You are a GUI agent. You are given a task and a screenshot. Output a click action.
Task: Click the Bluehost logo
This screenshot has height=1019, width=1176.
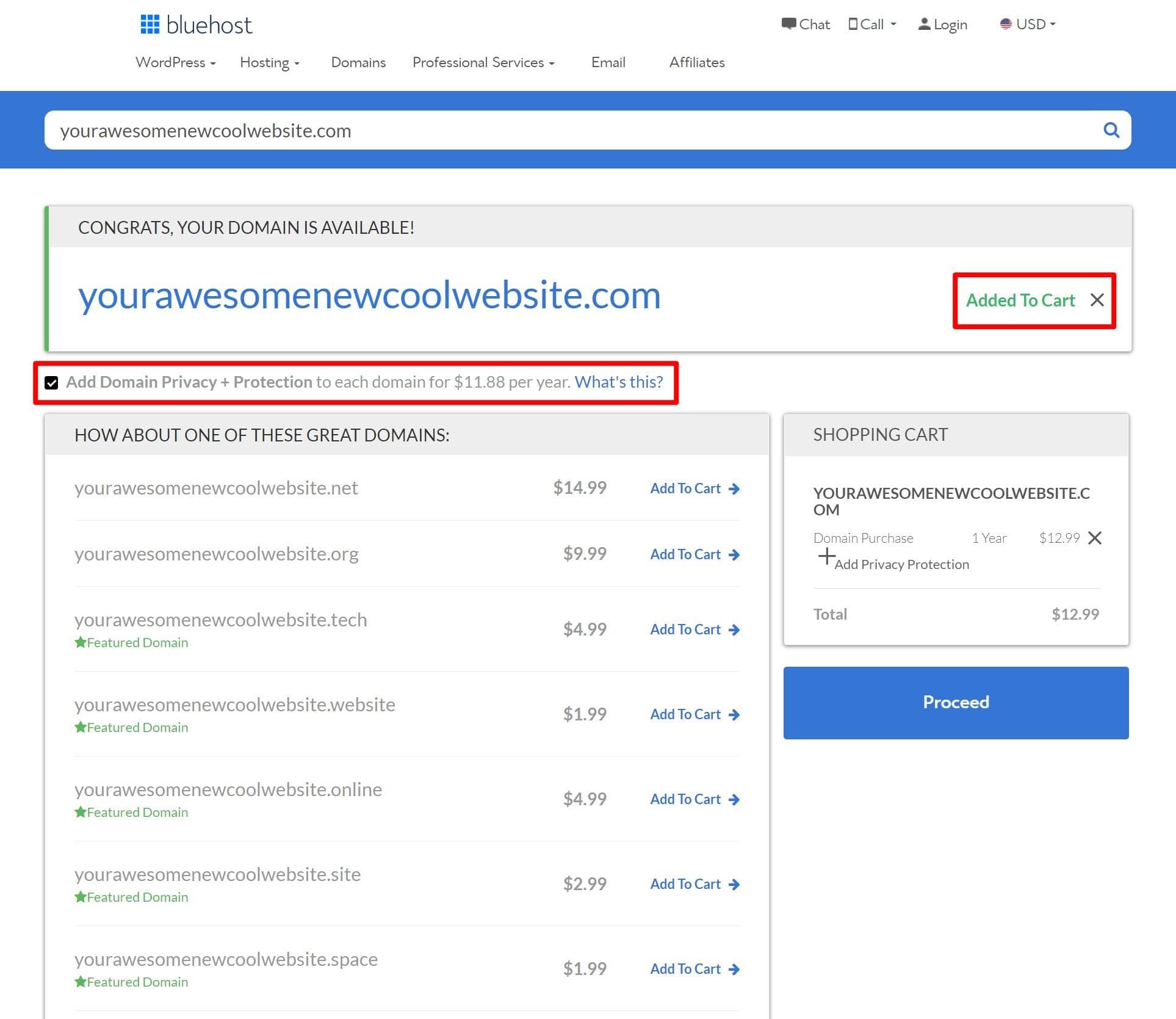[x=195, y=24]
